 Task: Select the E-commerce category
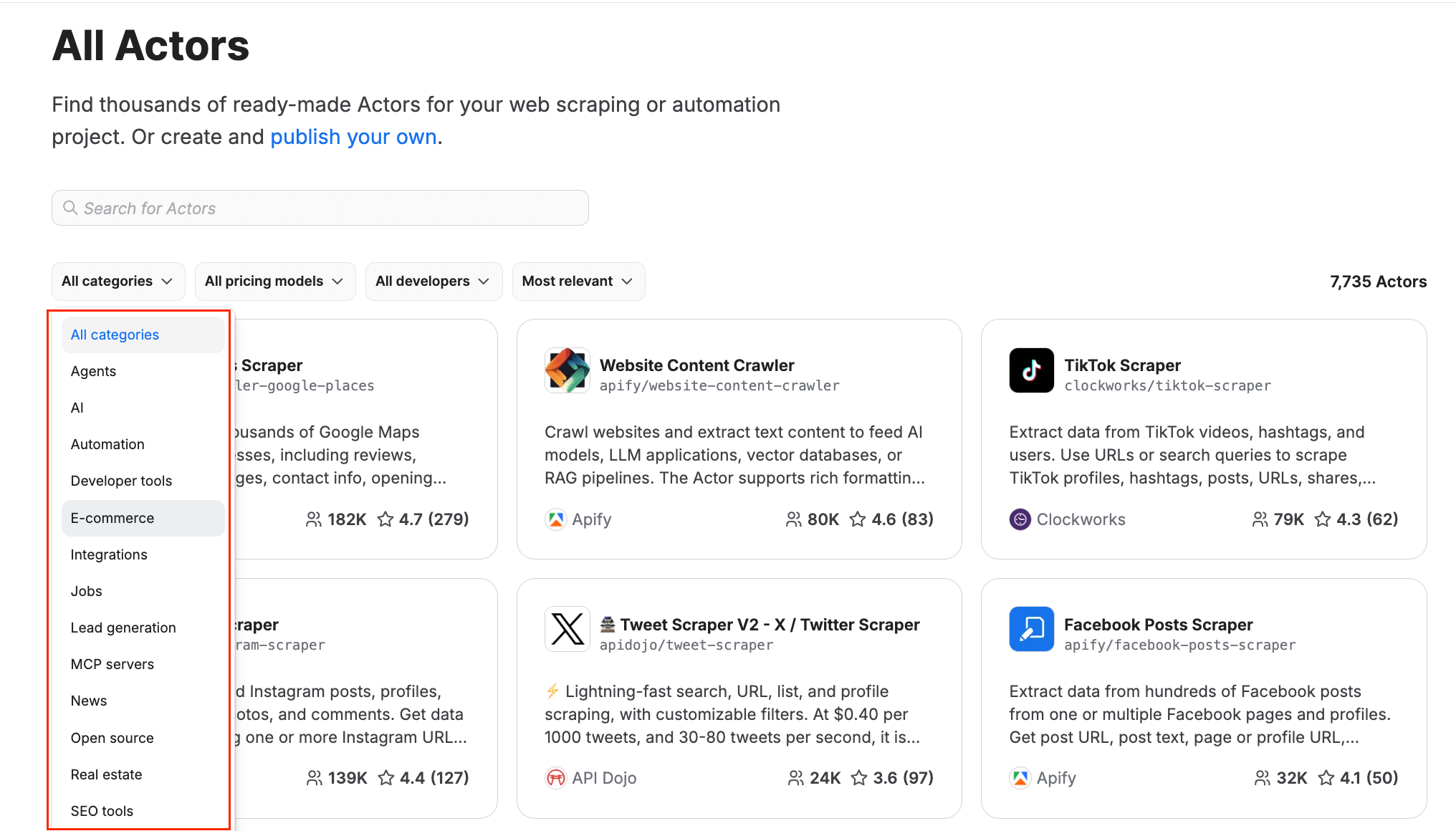pos(112,517)
